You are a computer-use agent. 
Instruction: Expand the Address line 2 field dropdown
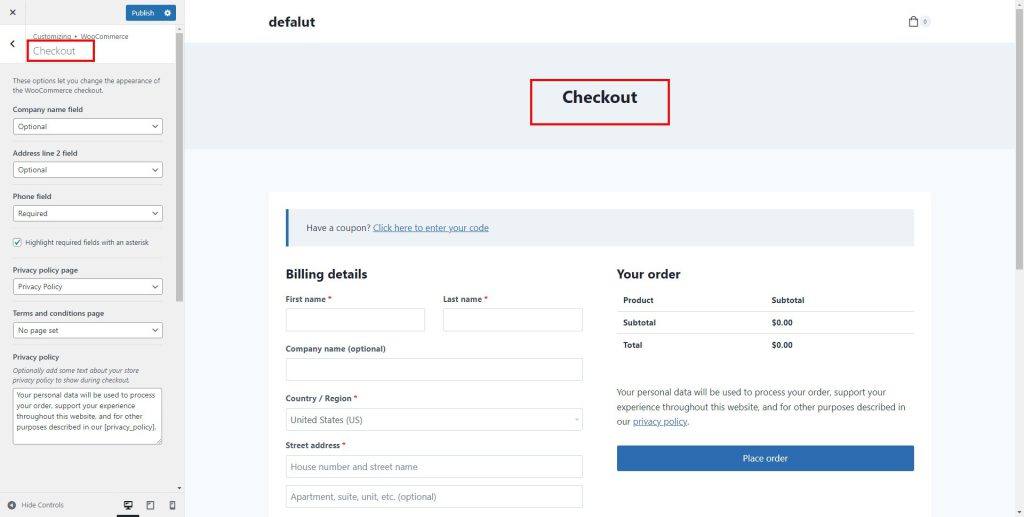[x=88, y=170]
